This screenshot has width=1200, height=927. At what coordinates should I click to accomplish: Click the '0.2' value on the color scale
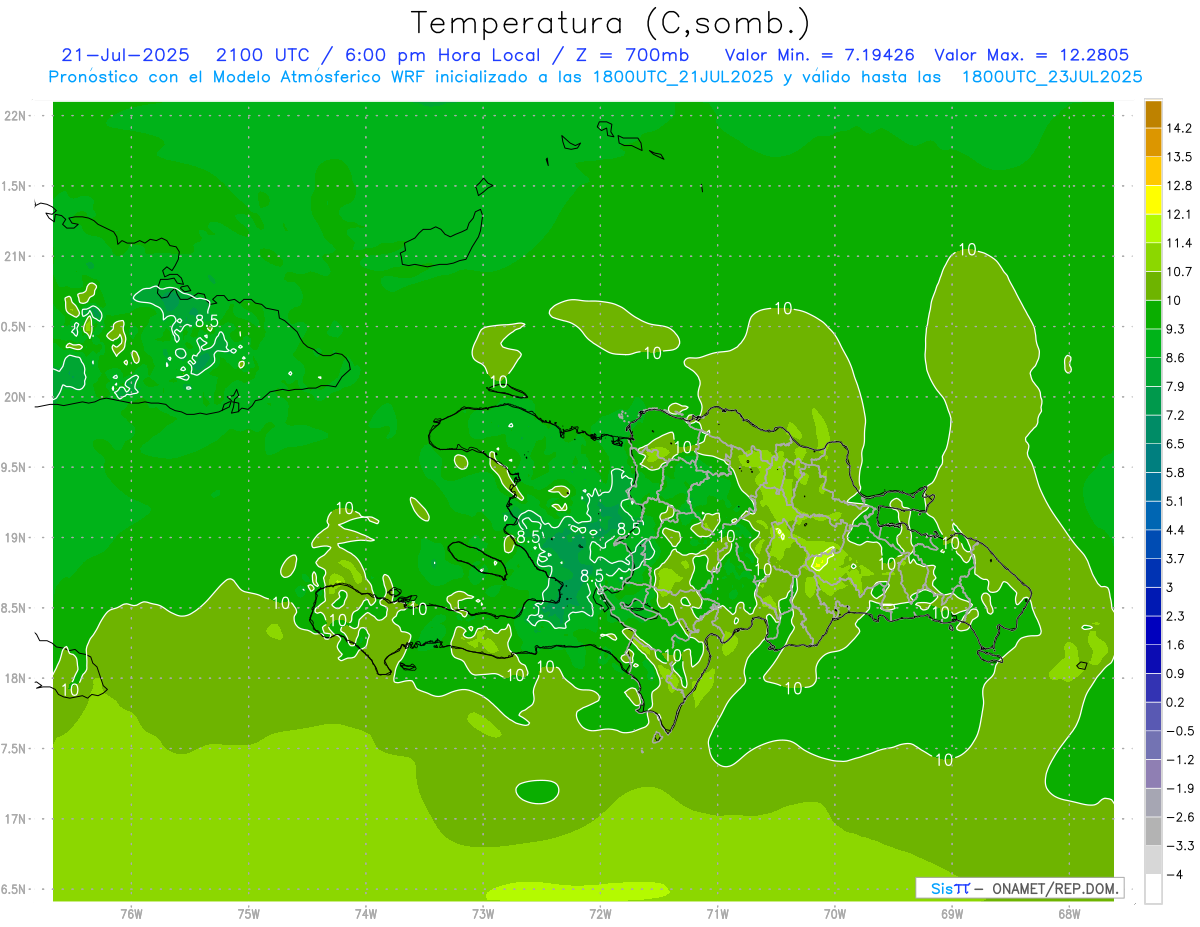point(1176,702)
